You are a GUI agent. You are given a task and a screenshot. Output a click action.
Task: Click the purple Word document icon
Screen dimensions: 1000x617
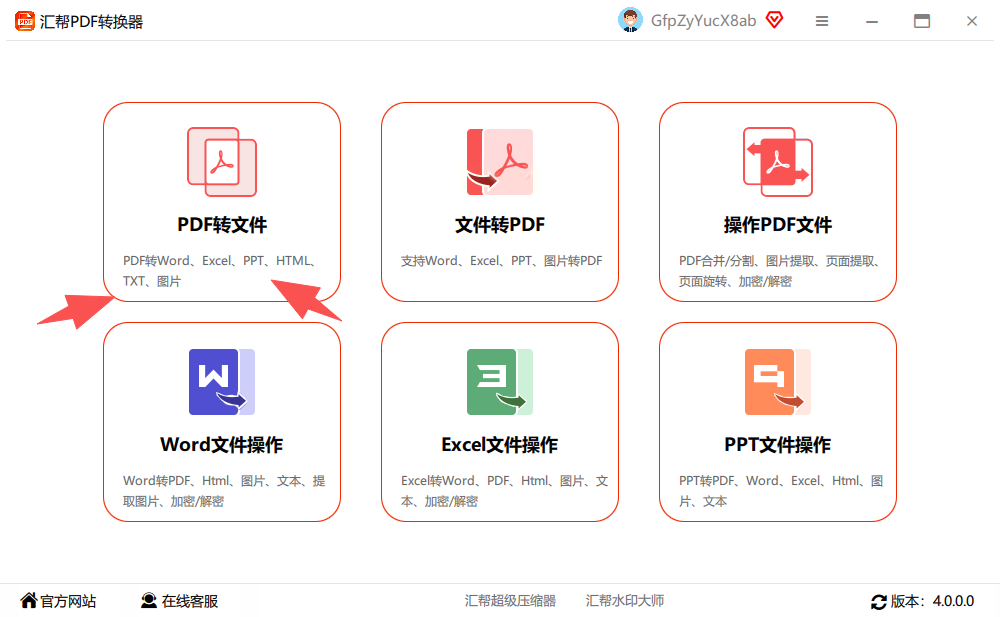click(x=222, y=382)
